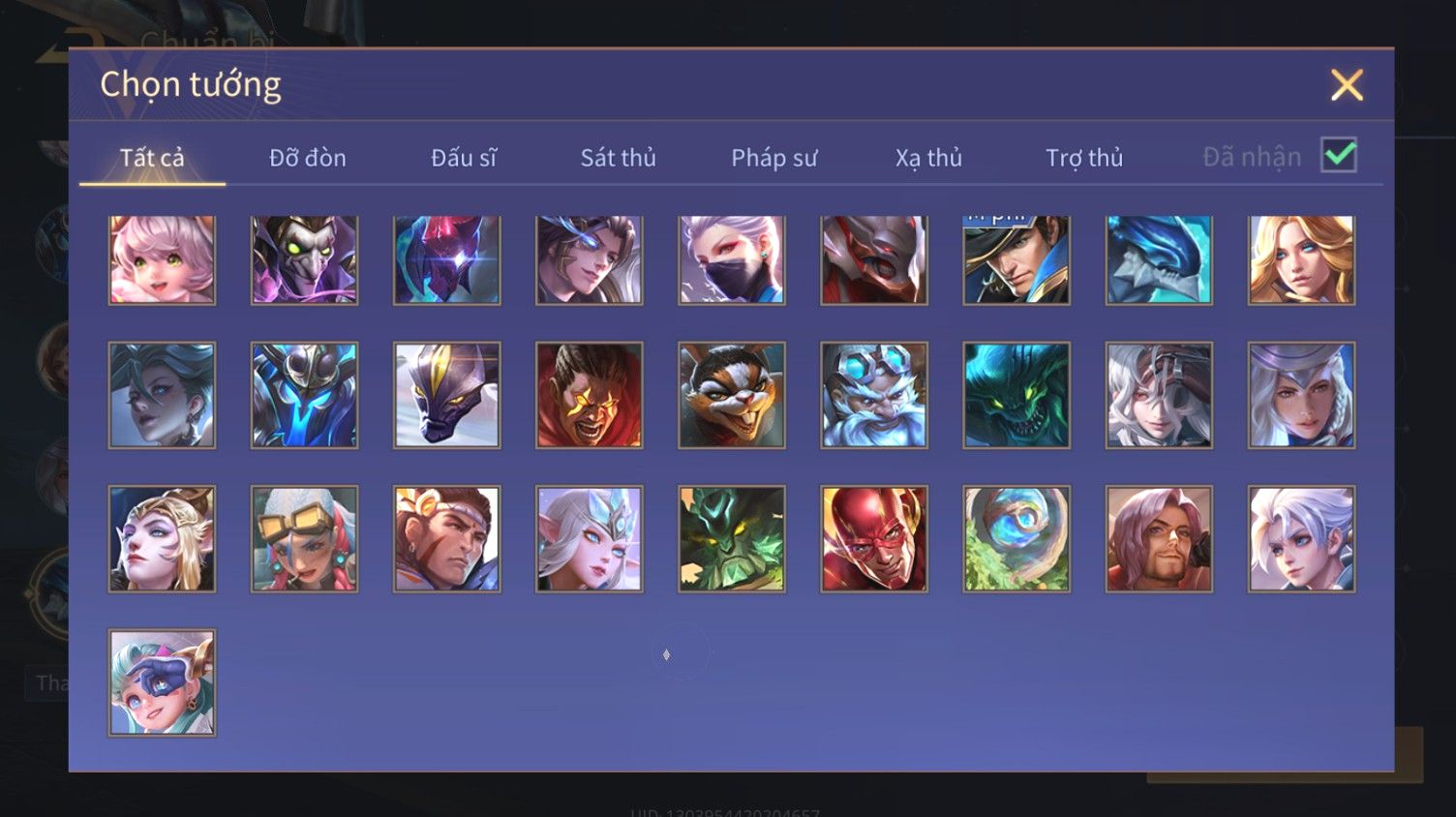Pick the blue swirling orb hero portrait
This screenshot has height=817, width=1456.
[1016, 539]
